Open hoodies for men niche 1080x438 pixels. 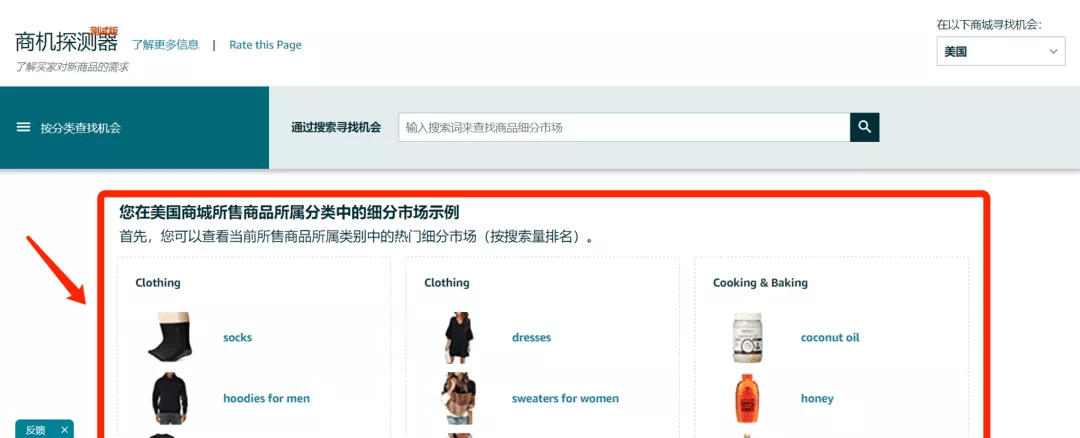point(266,398)
